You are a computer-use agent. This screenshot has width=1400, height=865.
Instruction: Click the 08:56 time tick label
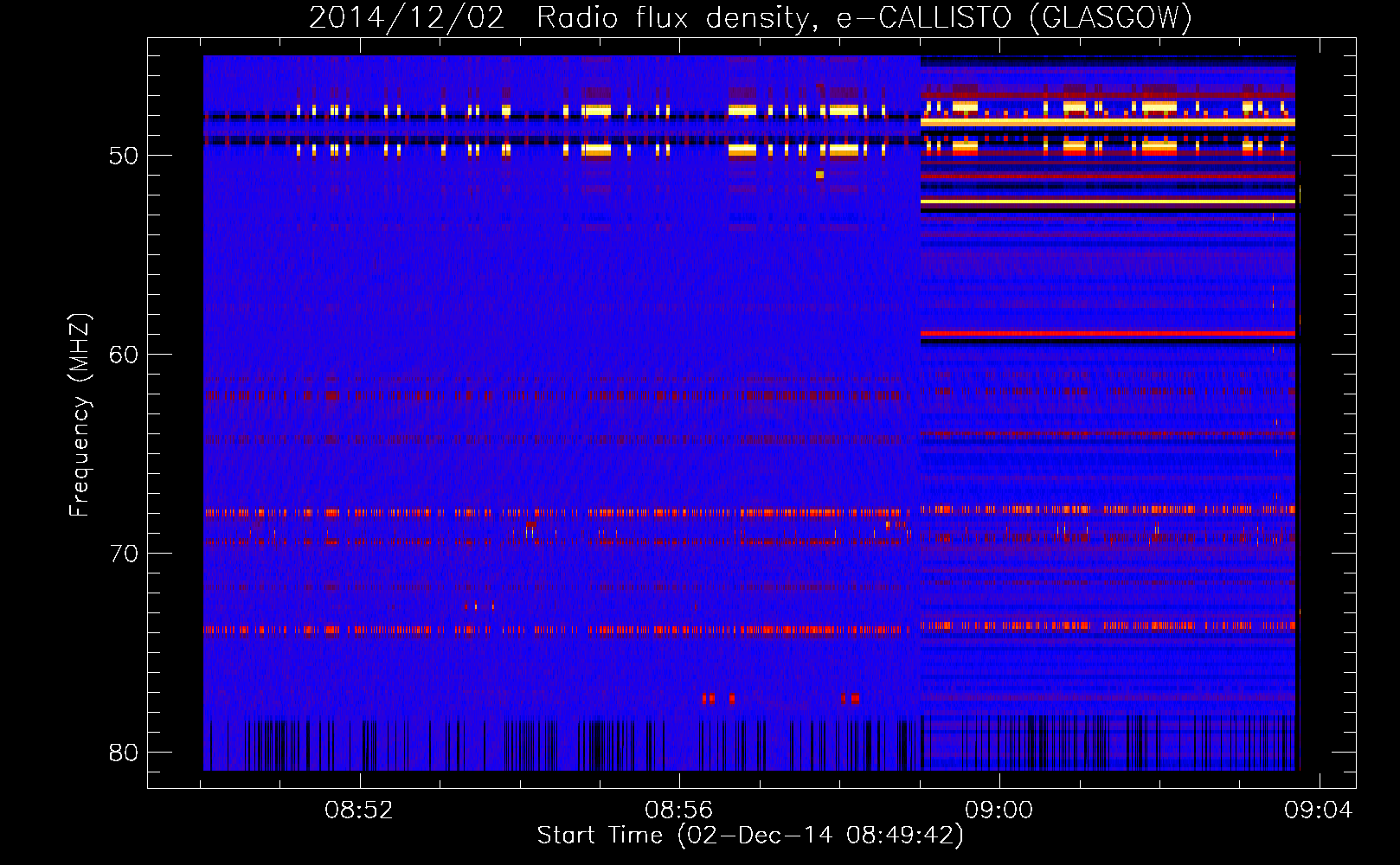[678, 811]
